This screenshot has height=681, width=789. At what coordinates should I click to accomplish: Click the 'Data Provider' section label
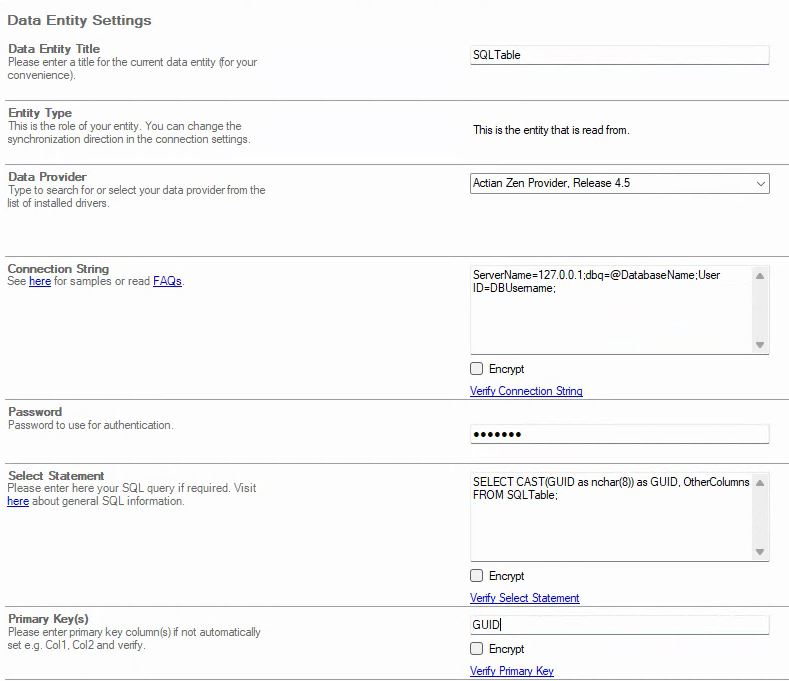tap(47, 177)
